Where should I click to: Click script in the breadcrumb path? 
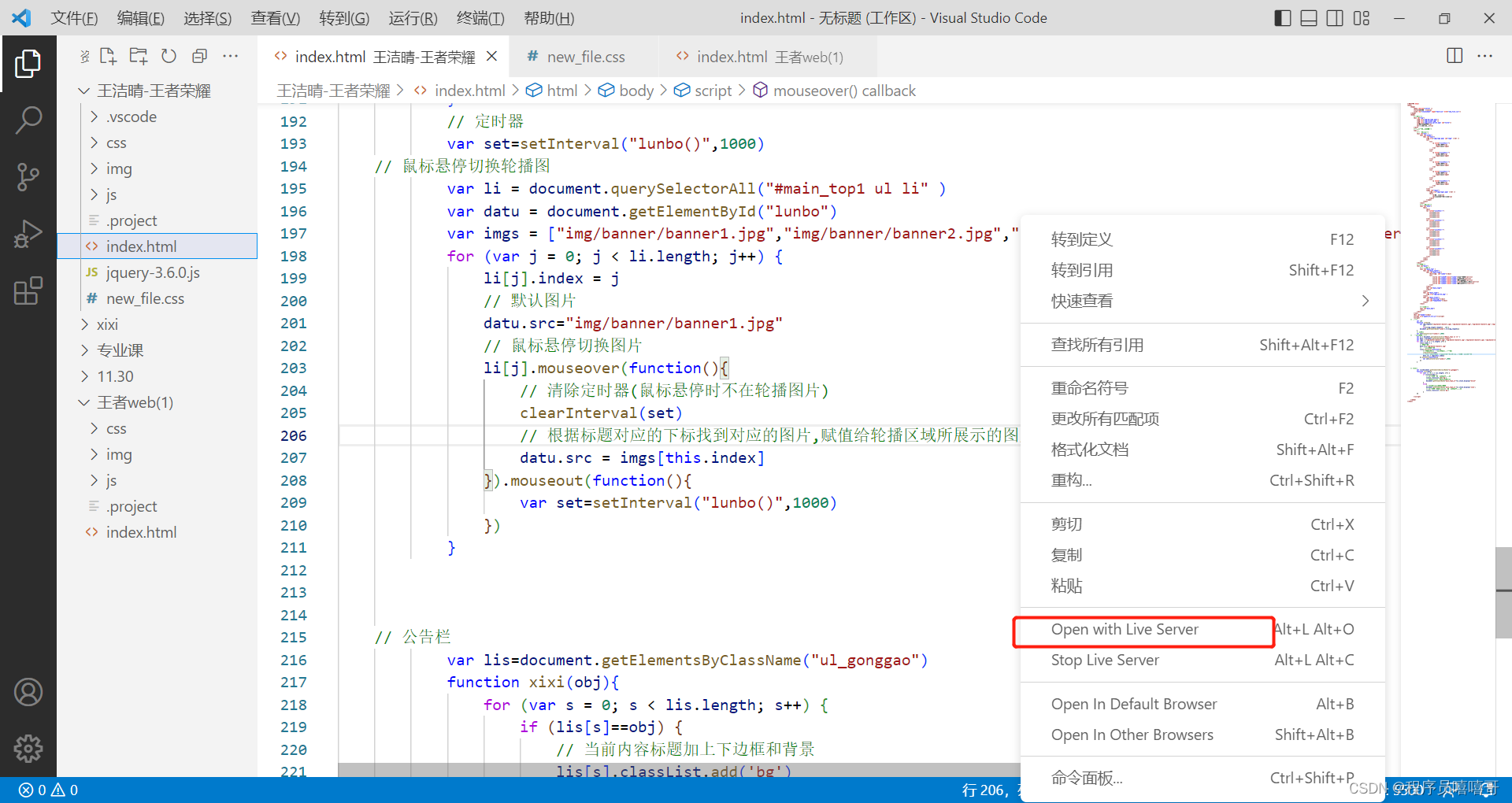pyautogui.click(x=713, y=91)
